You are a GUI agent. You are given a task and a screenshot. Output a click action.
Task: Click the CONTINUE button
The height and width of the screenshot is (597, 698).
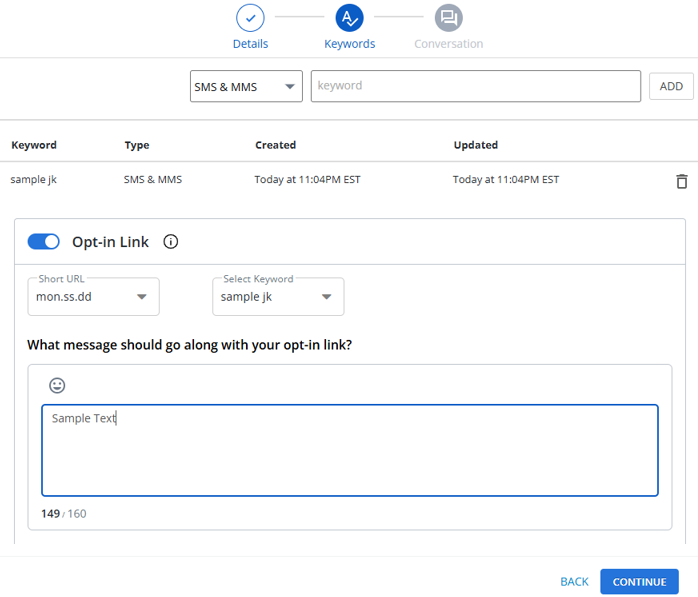pos(639,582)
